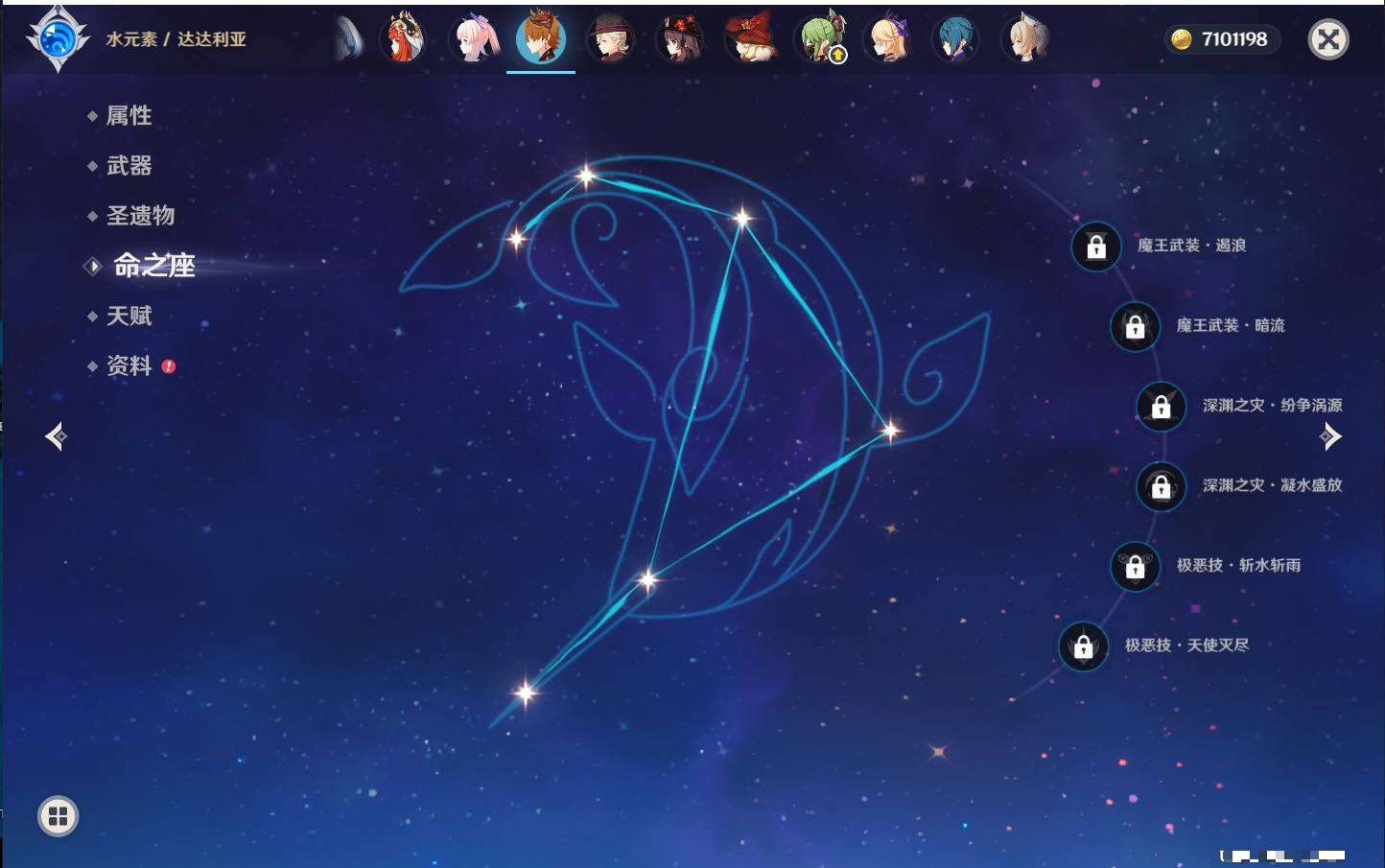This screenshot has height=868, width=1385.
Task: Open locked constellation icon for 魔王武装·遏浪
Action: (x=1096, y=247)
